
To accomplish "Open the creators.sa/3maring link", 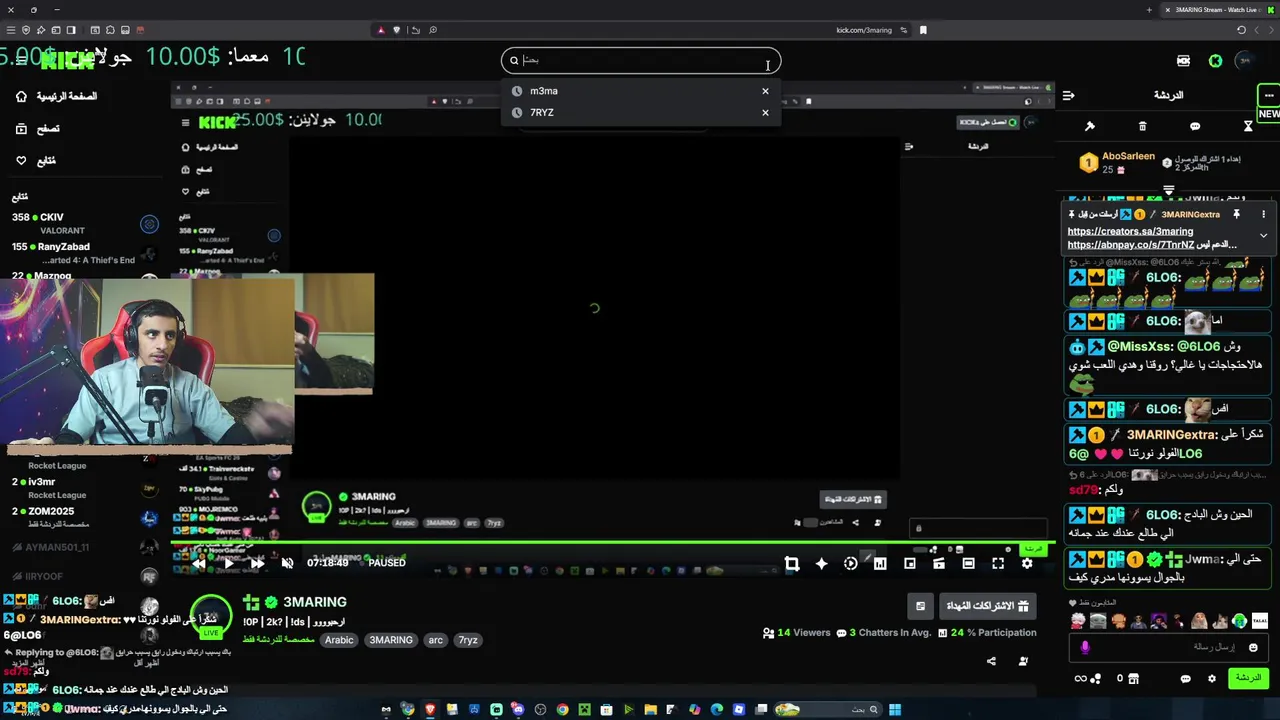I will pos(1130,231).
